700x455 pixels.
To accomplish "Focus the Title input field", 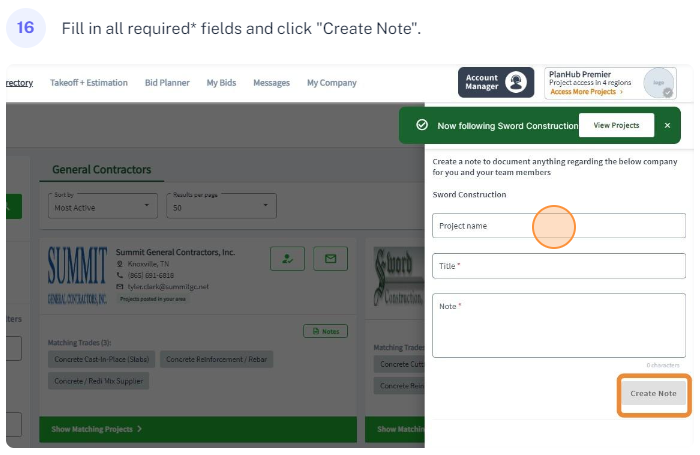I will 558,266.
